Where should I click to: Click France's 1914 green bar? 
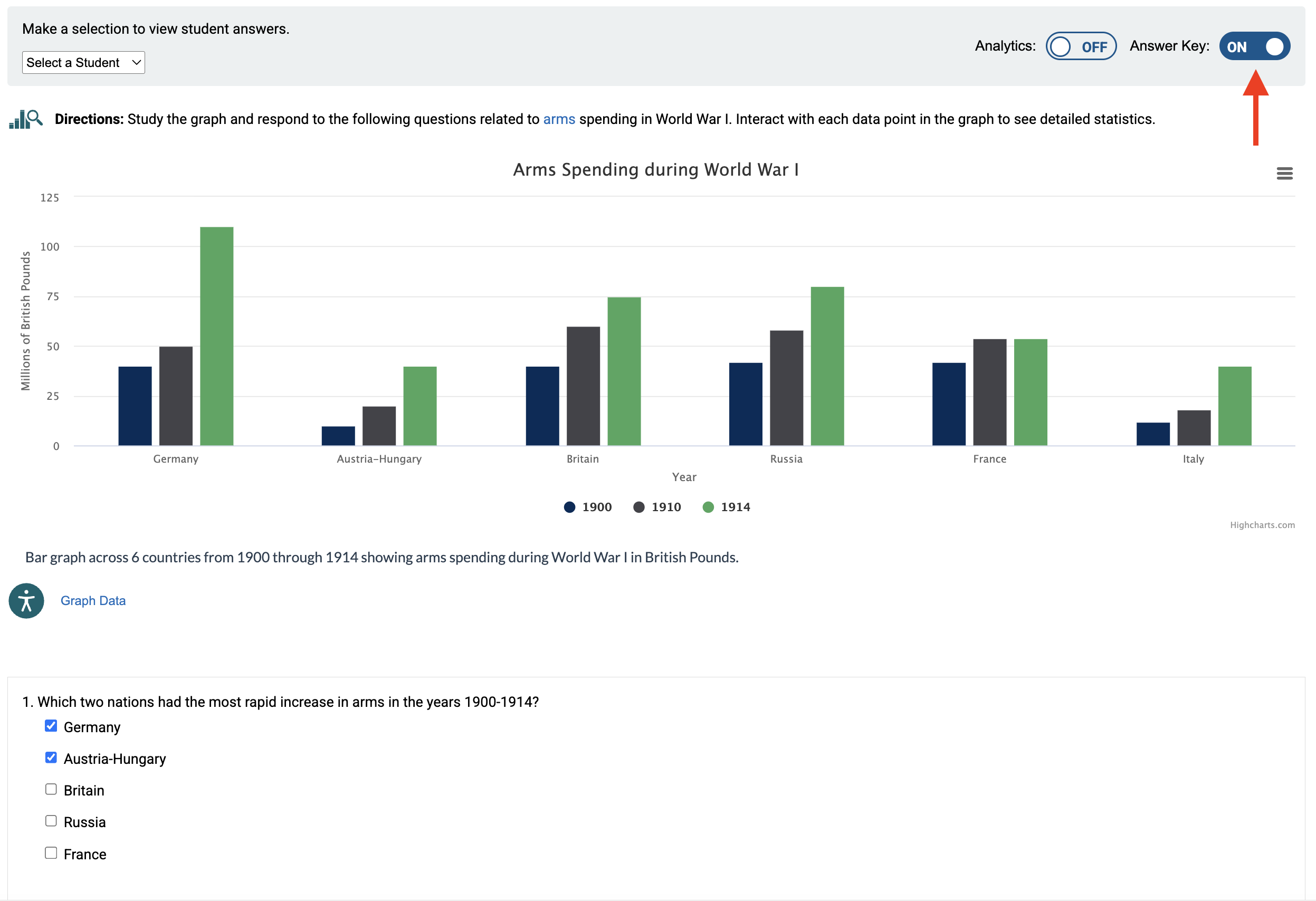pos(1031,392)
